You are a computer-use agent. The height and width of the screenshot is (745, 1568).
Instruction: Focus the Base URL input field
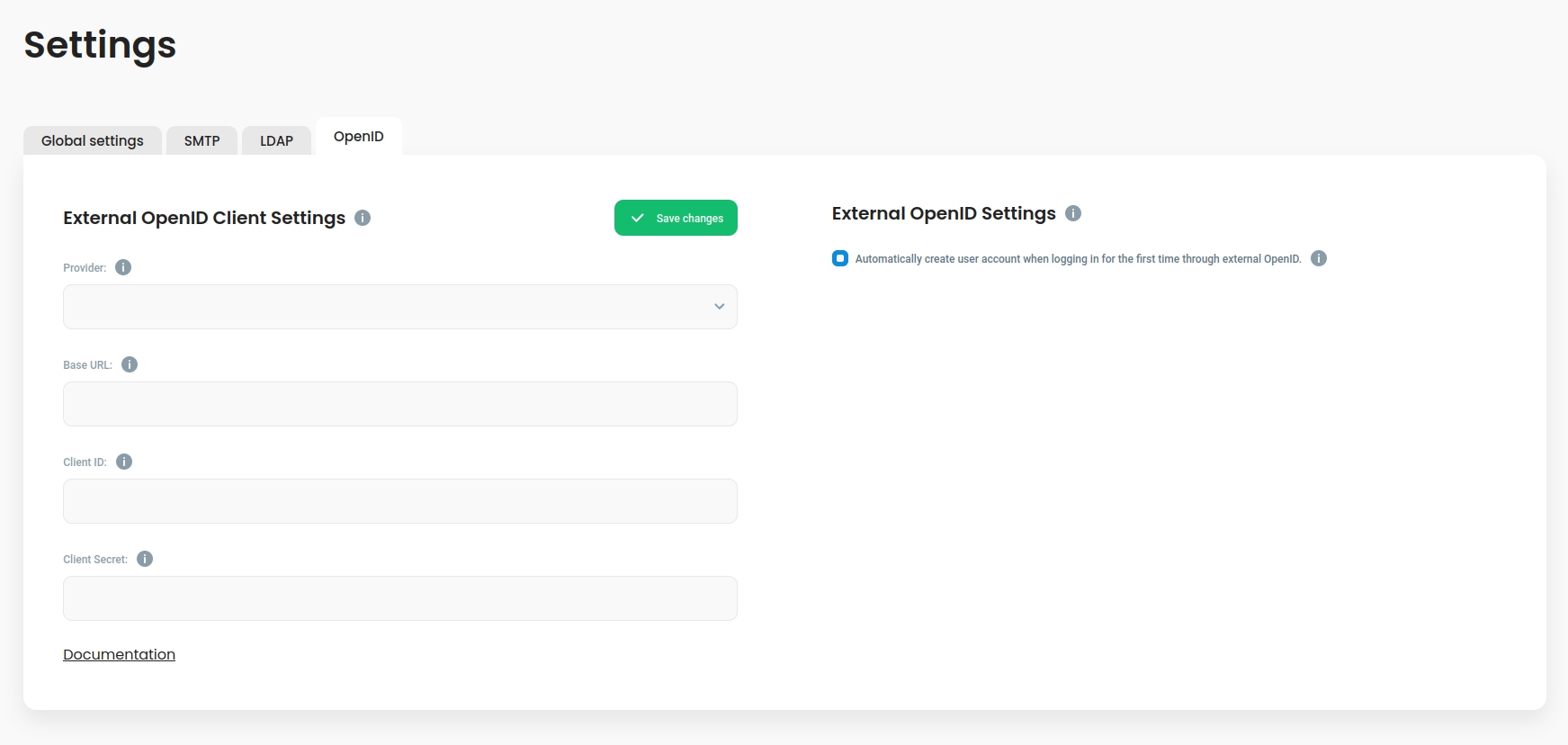(399, 404)
